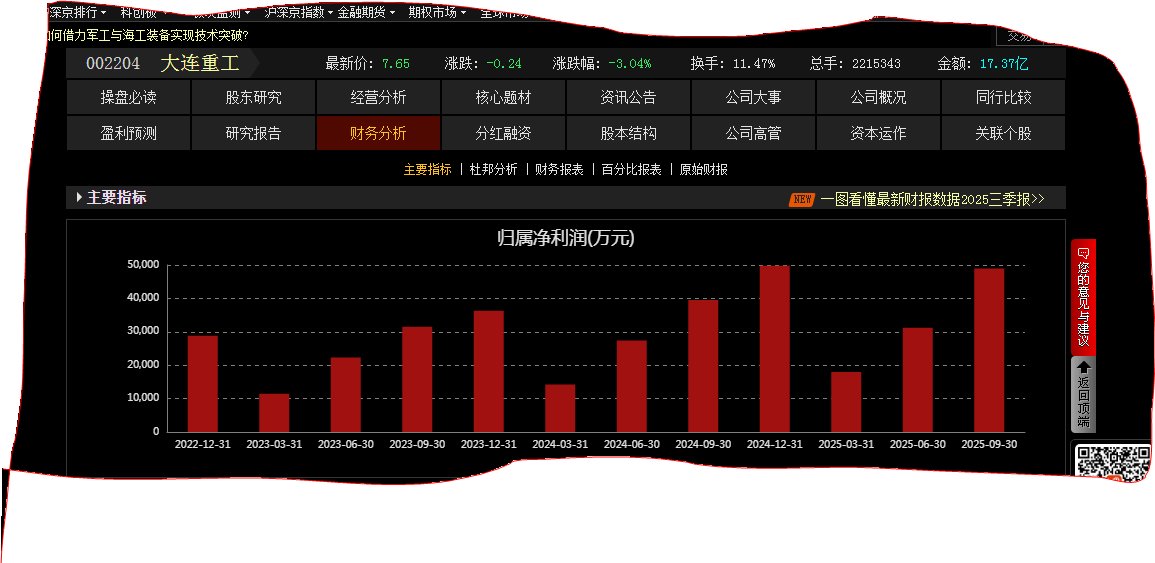This screenshot has width=1155, height=563.
Task: Click the 2025-09-30 net profit bar
Action: coord(989,350)
